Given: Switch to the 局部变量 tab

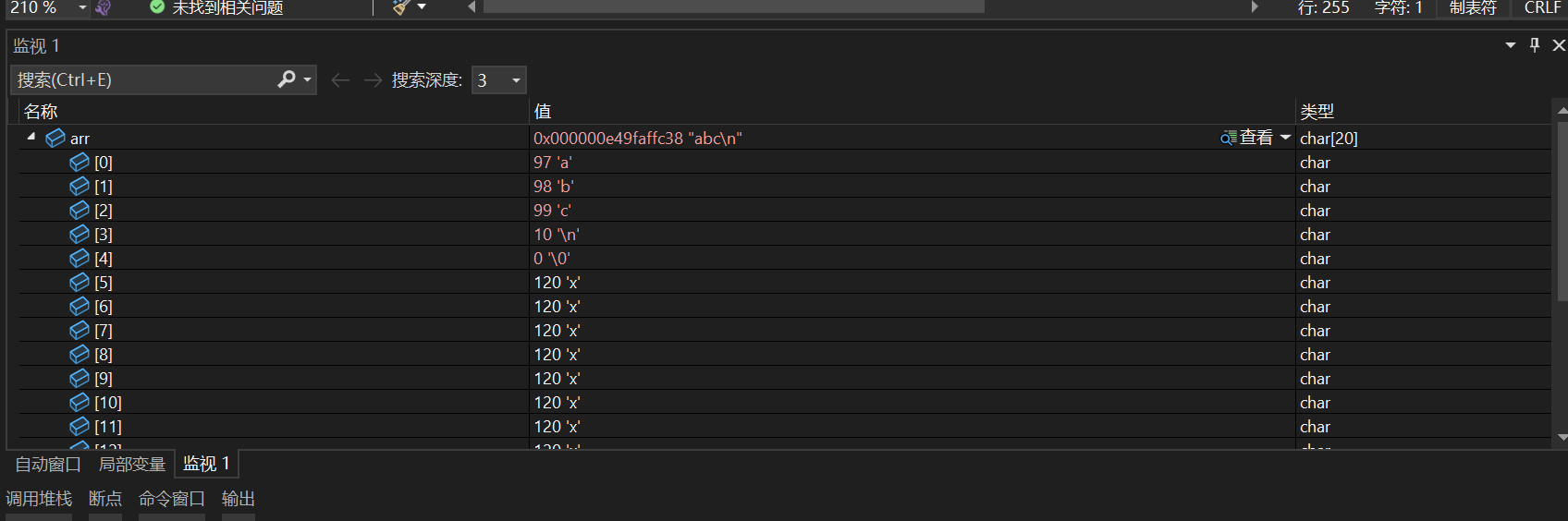Looking at the screenshot, I should [x=132, y=464].
